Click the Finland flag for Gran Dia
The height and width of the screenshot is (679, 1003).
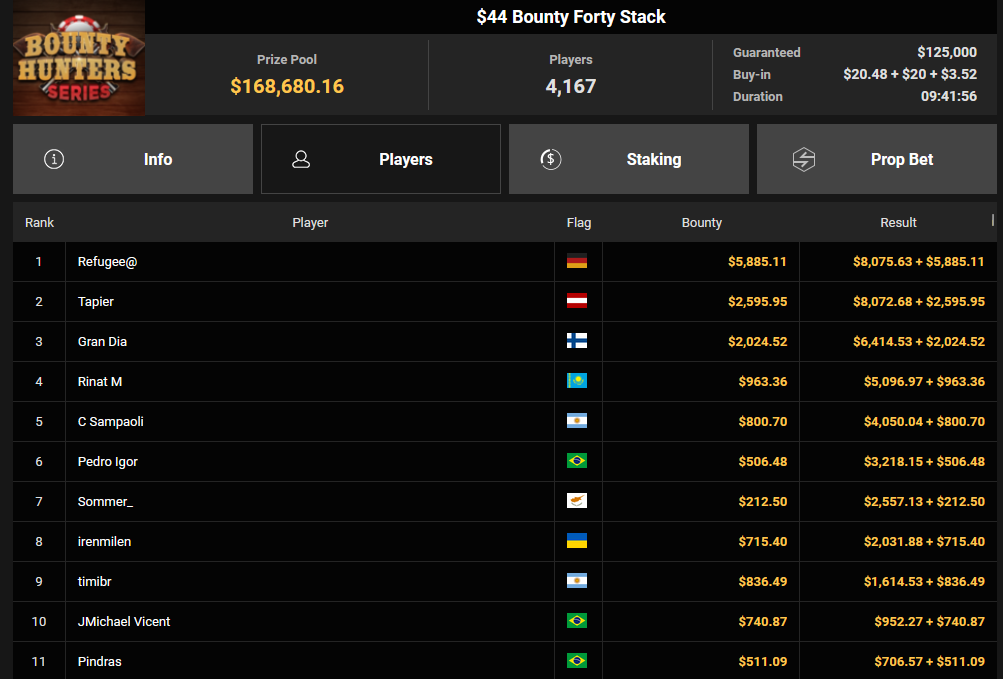577,342
